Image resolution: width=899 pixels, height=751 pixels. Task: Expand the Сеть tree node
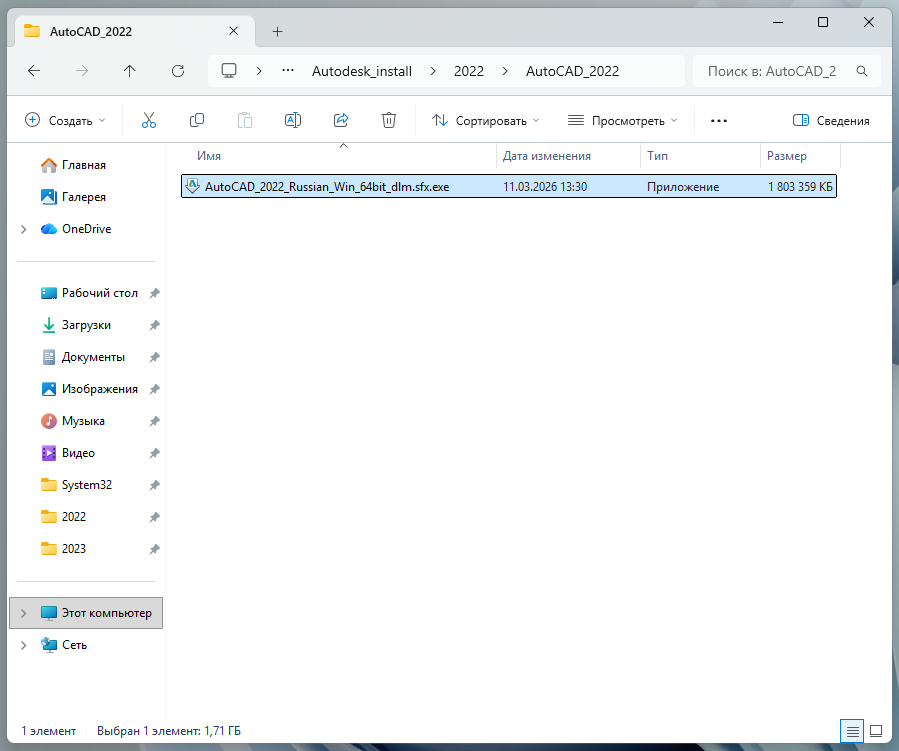[x=24, y=646]
